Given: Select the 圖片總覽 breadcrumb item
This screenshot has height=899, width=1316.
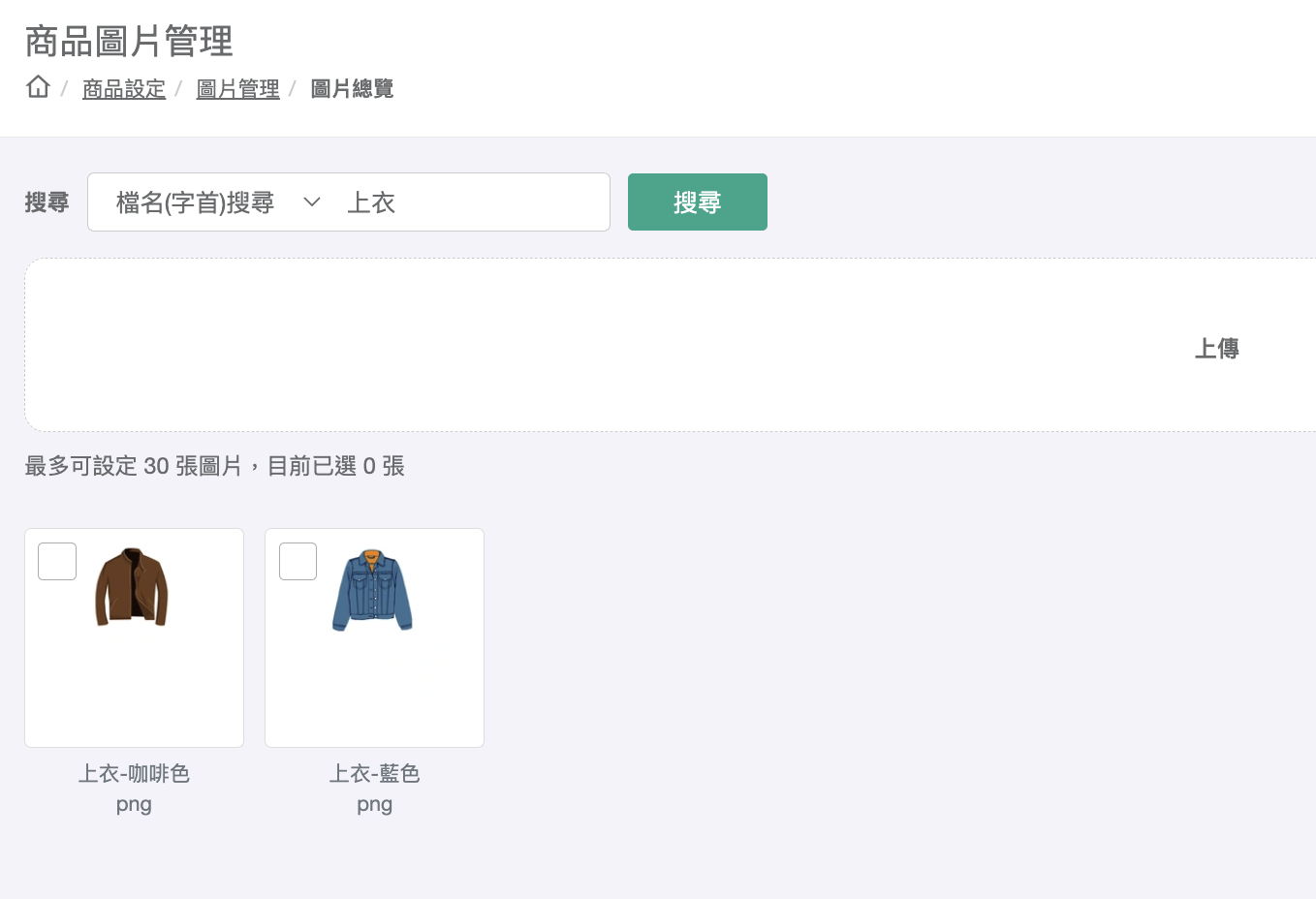Looking at the screenshot, I should click(352, 89).
